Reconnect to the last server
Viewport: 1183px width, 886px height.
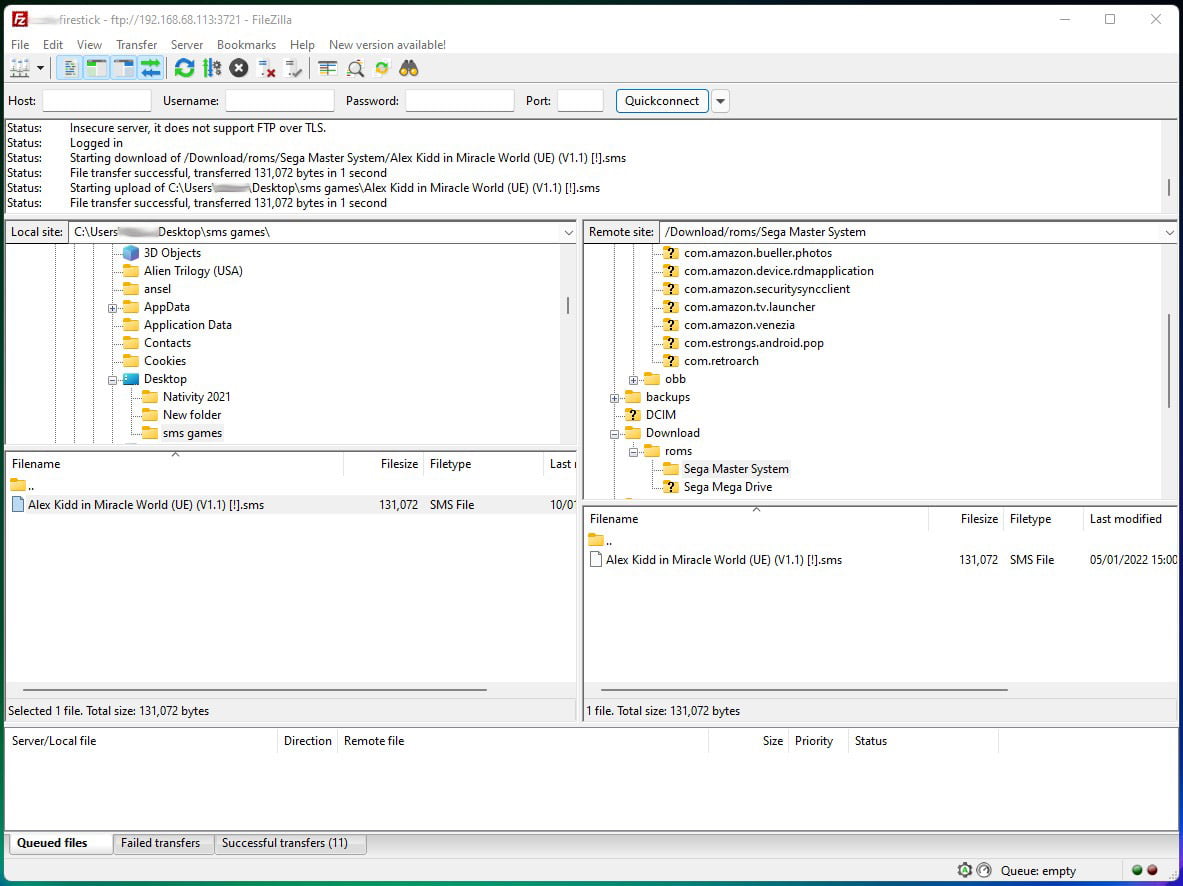pos(293,69)
